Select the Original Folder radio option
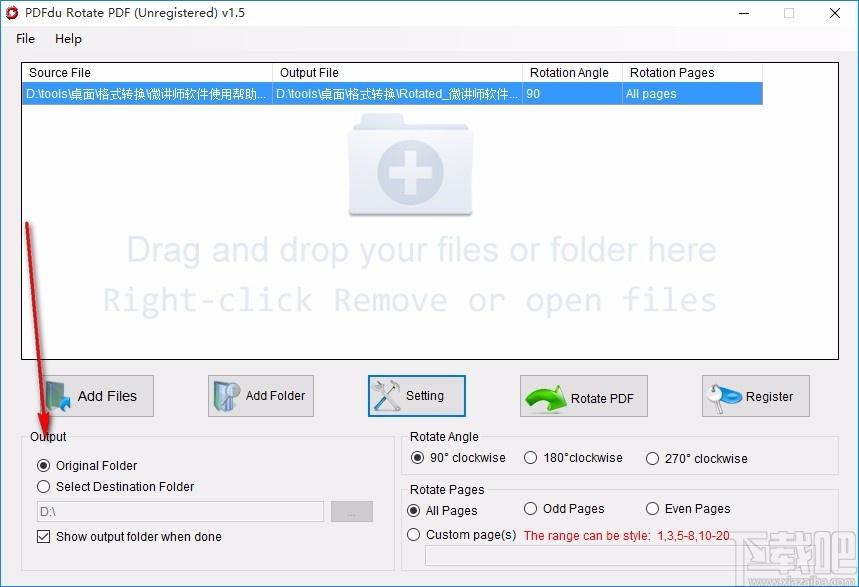This screenshot has width=859, height=587. click(x=43, y=465)
